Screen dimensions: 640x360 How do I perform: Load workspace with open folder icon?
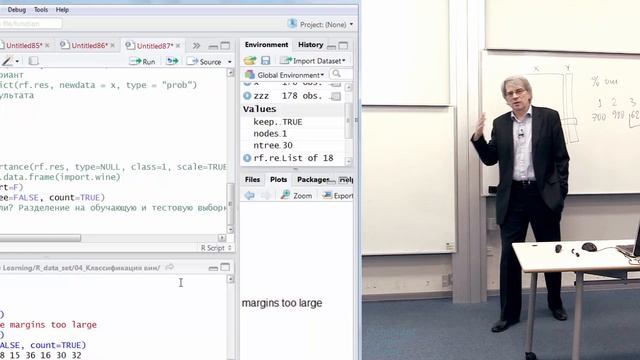click(250, 61)
